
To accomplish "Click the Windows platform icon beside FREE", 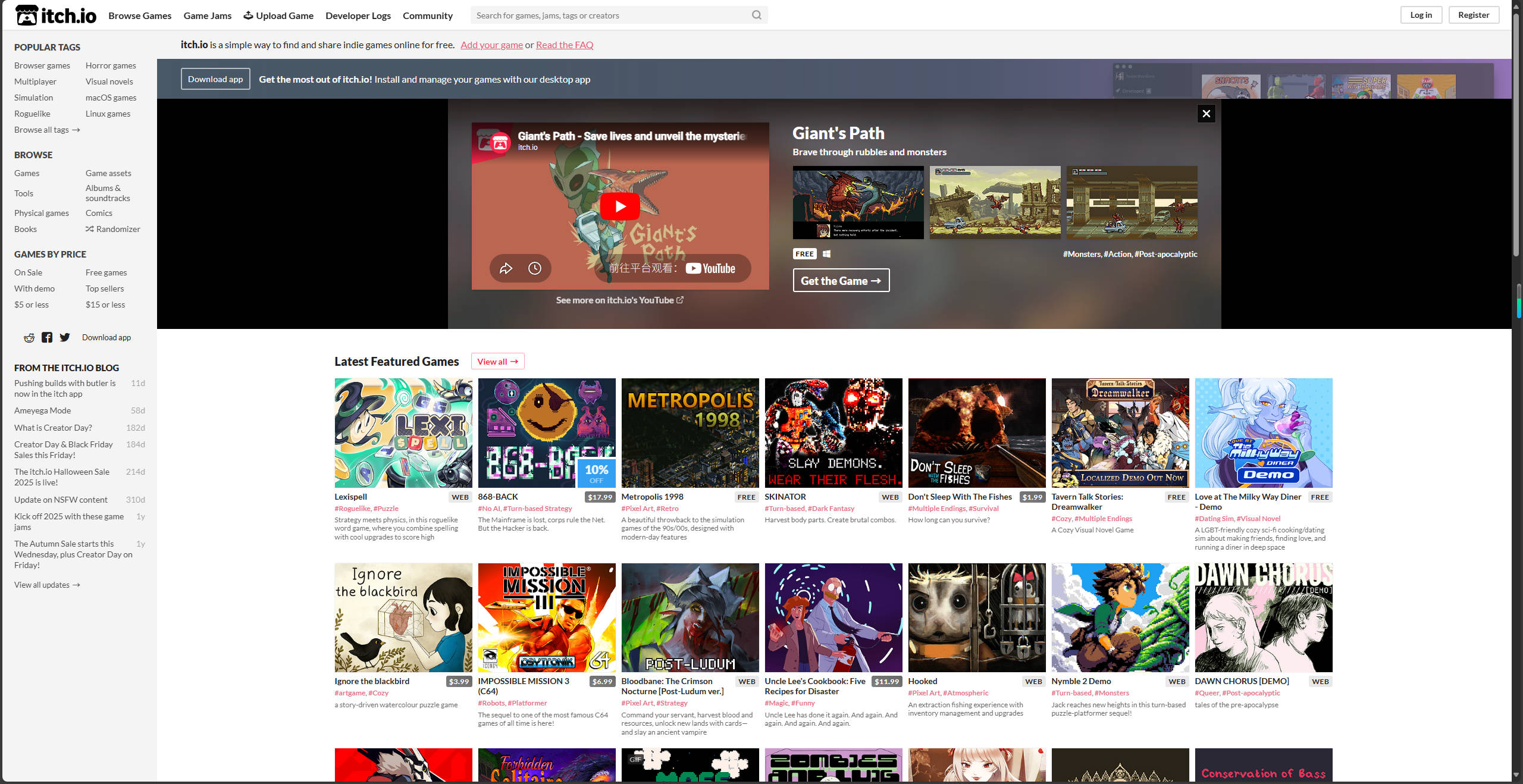I will tap(826, 254).
